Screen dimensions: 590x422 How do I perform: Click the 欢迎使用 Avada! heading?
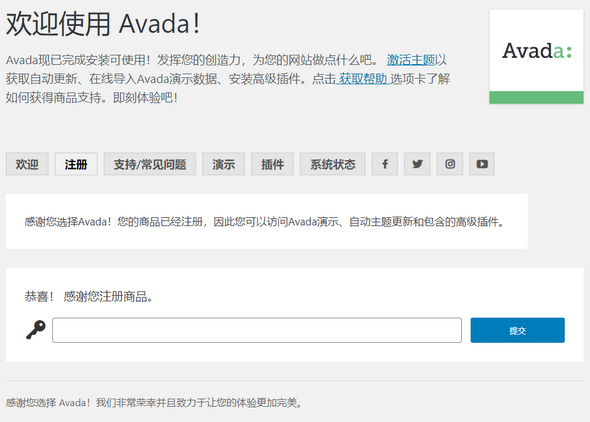(x=103, y=24)
